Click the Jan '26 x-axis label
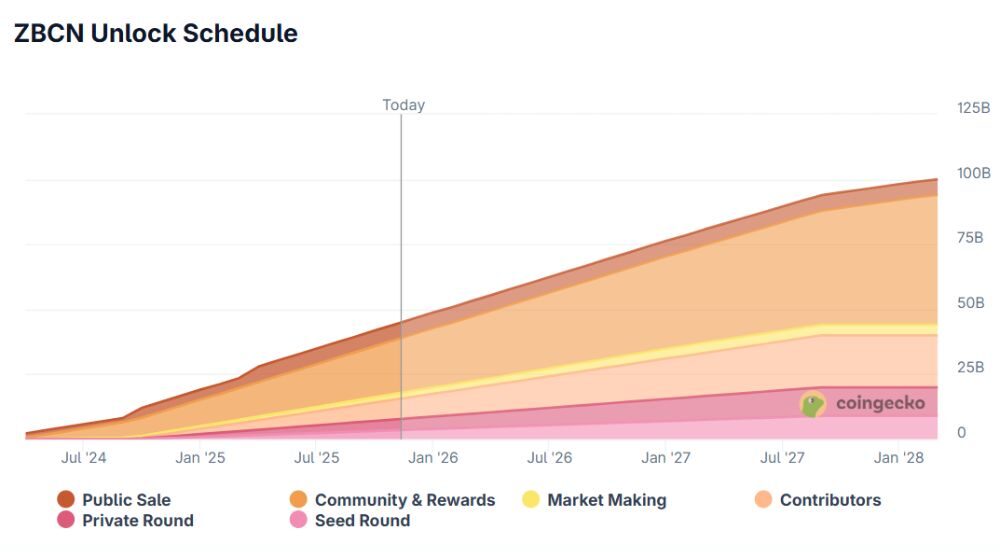1000x552 pixels. coord(433,458)
